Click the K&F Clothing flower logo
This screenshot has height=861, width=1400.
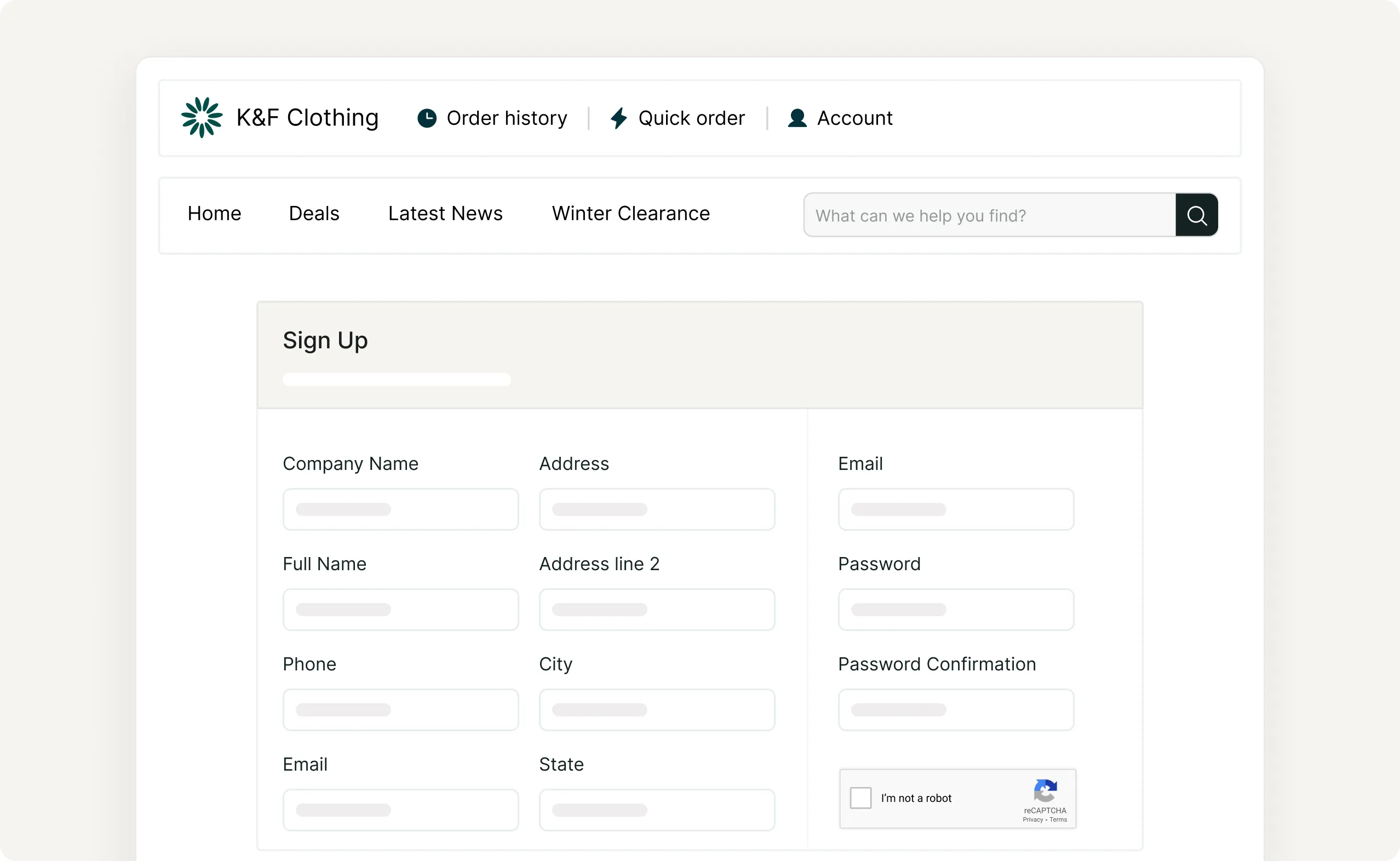(202, 117)
